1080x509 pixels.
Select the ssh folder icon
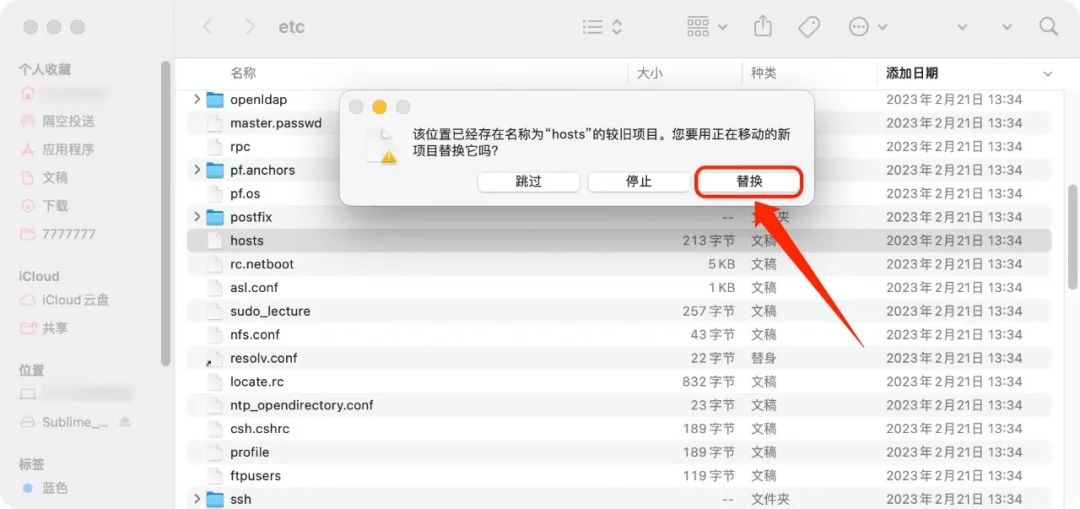click(216, 499)
